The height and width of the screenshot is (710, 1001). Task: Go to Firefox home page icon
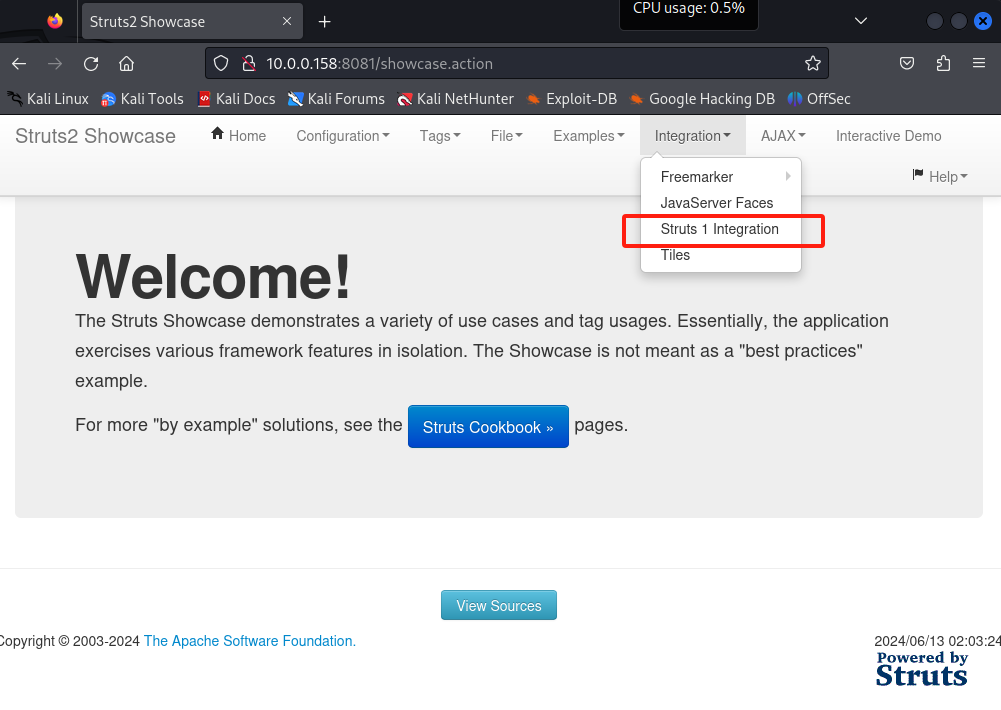tap(126, 64)
